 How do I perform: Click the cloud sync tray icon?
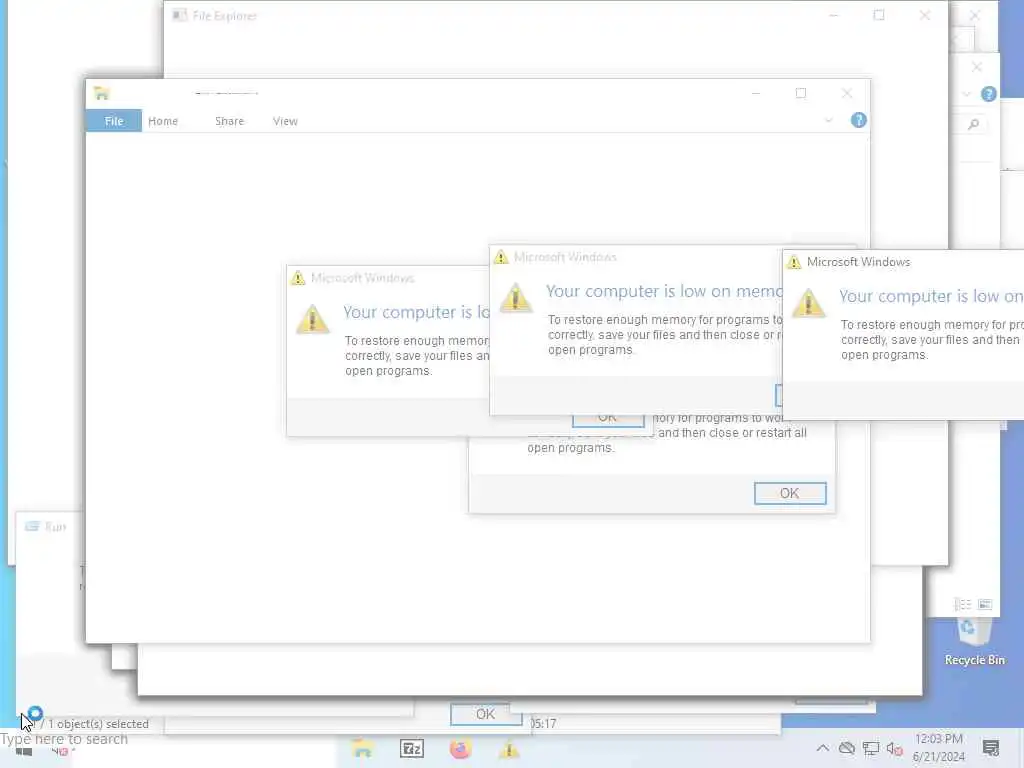tap(846, 748)
